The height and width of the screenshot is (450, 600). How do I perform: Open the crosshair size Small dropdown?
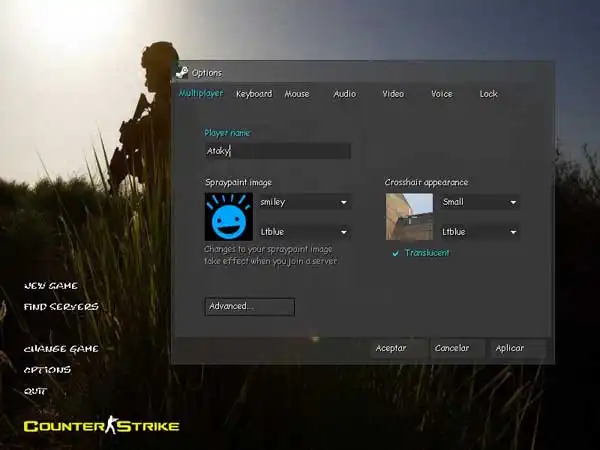coord(479,202)
